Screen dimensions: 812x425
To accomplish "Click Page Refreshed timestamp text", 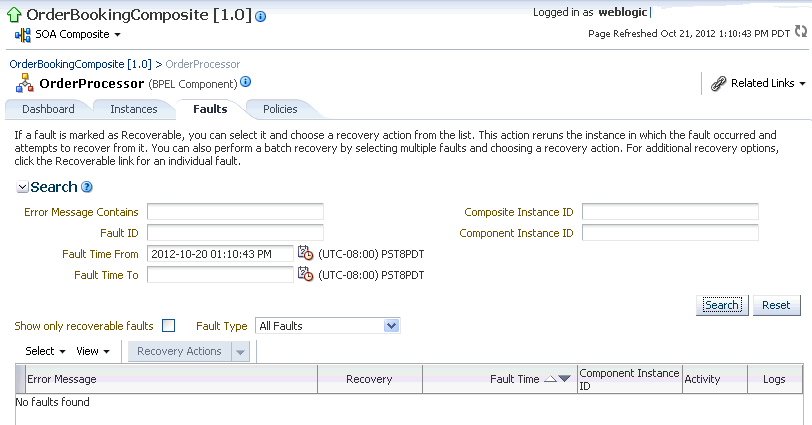I will (689, 34).
